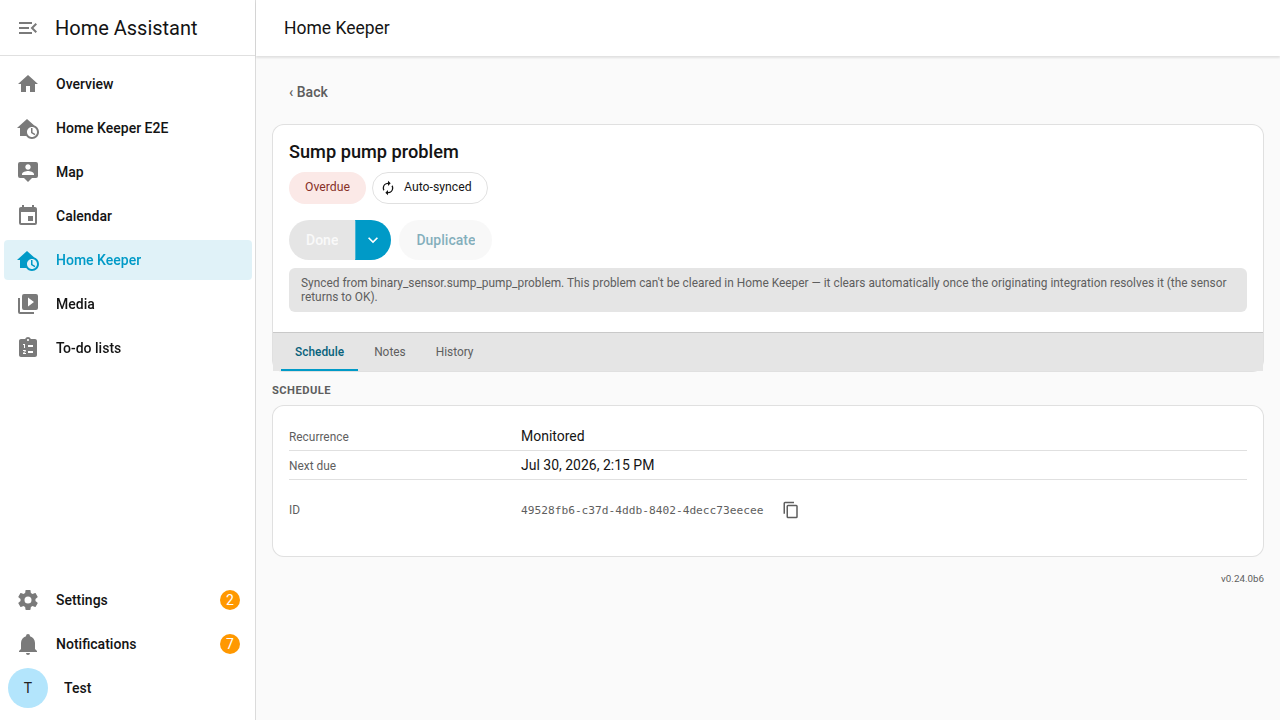Image resolution: width=1280 pixels, height=720 pixels.
Task: Click the Sump pump problem title
Action: tap(374, 152)
